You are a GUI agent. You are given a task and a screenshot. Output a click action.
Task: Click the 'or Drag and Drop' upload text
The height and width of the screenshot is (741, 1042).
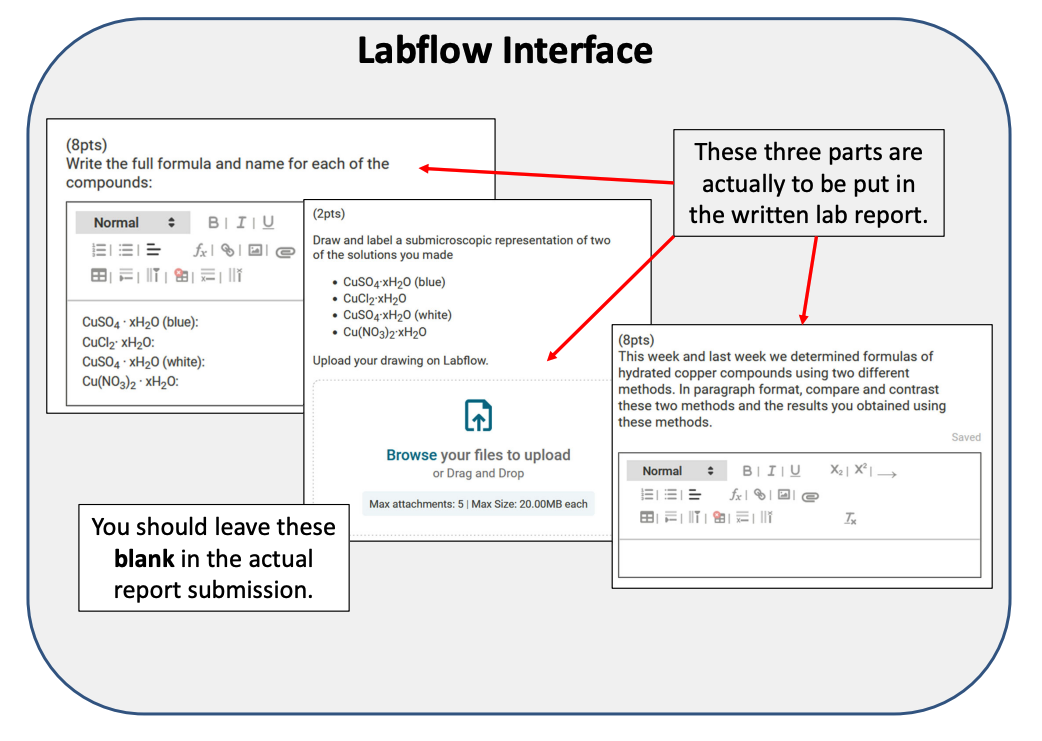(x=478, y=473)
